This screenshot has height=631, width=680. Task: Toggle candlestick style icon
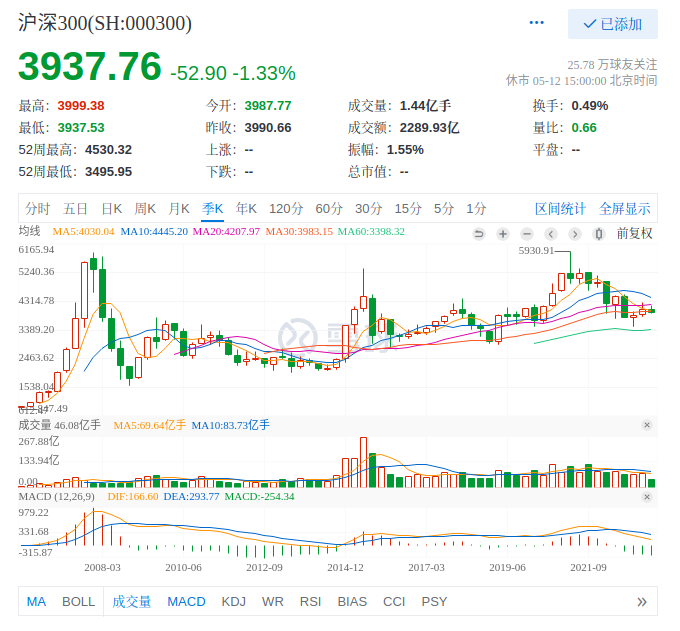point(599,234)
